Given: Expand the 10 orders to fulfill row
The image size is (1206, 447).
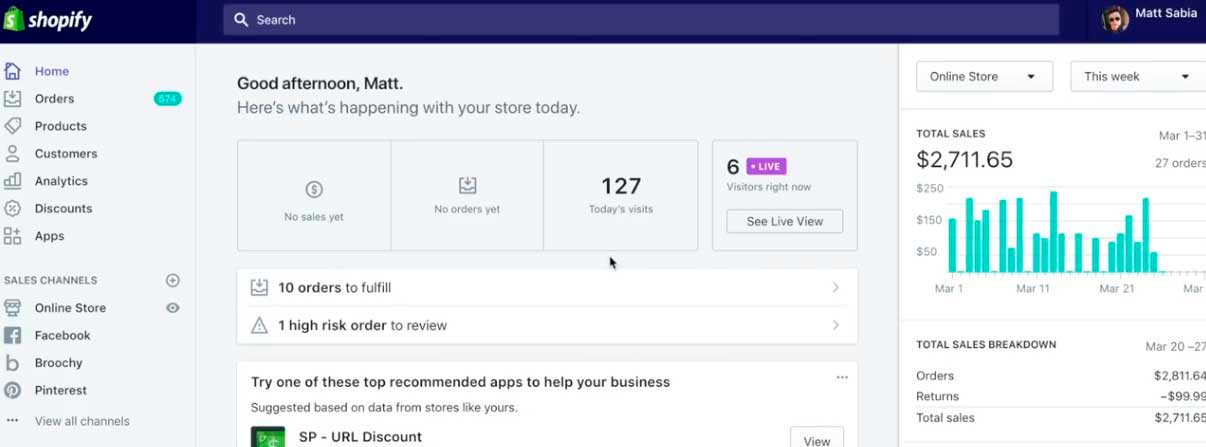Looking at the screenshot, I should tap(547, 288).
